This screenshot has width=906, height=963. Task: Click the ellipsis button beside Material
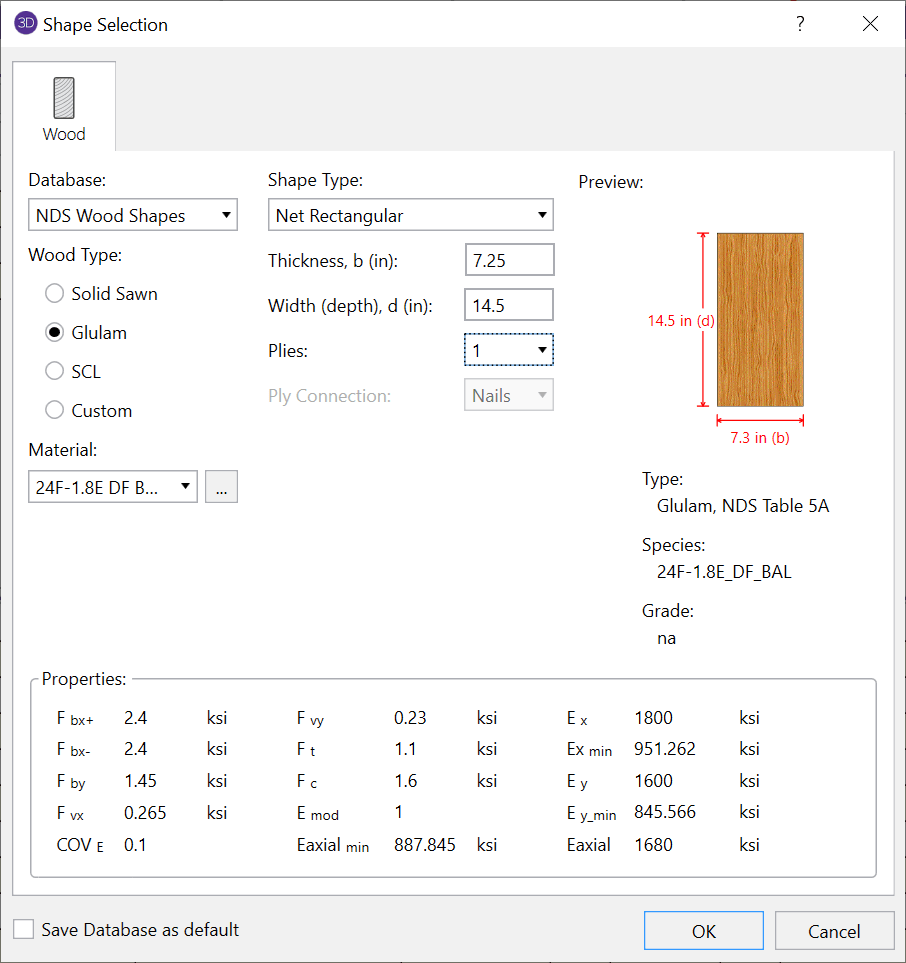click(x=221, y=487)
